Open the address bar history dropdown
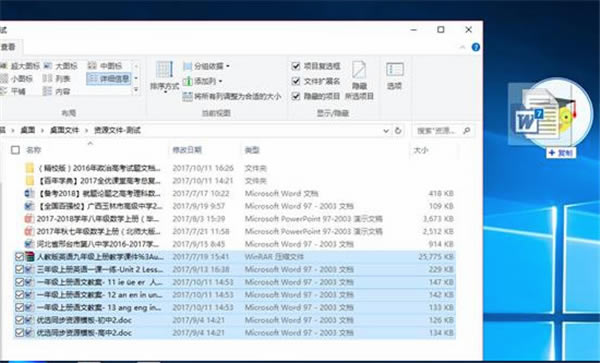 (x=386, y=131)
